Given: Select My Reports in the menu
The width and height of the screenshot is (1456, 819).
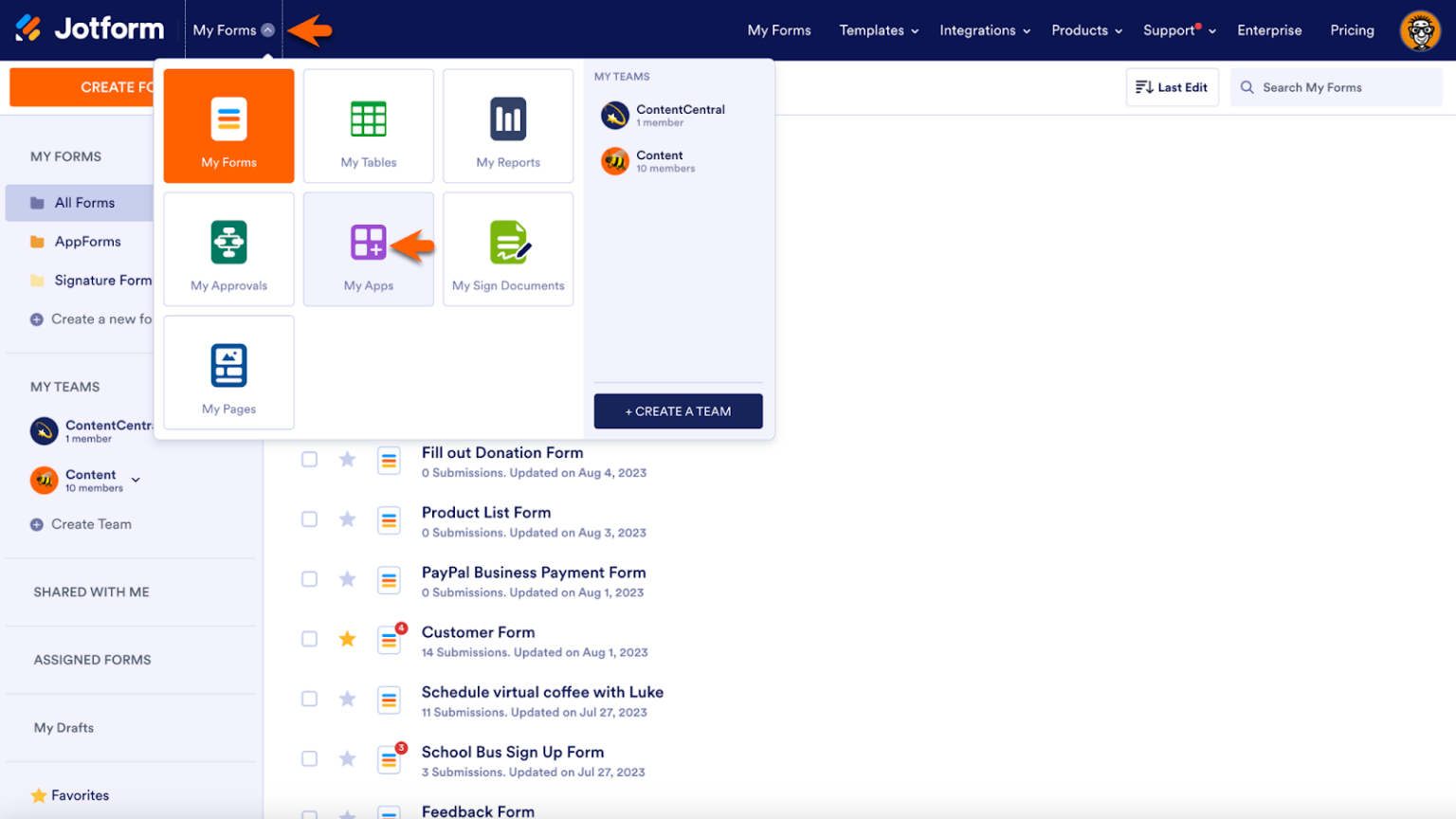Looking at the screenshot, I should pos(508,126).
